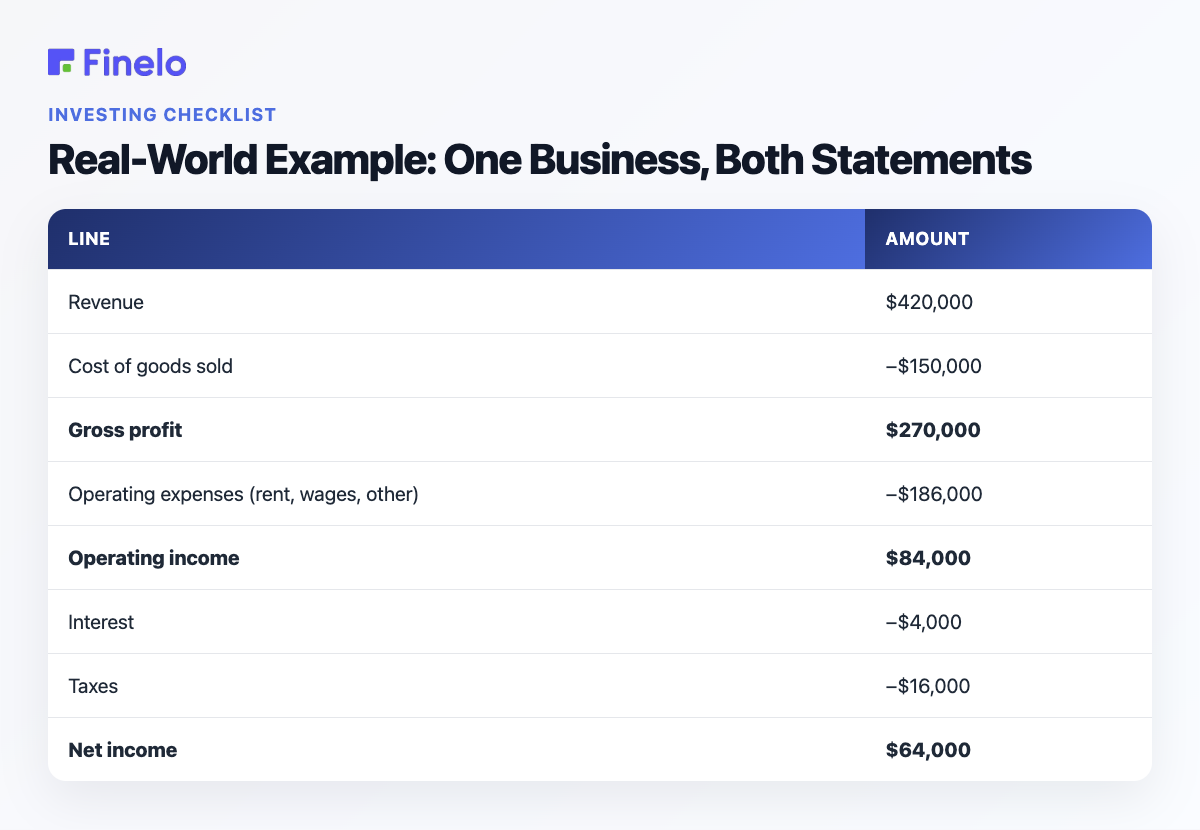This screenshot has height=830, width=1200.
Task: Click the Finelo brand name
Action: click(x=135, y=63)
